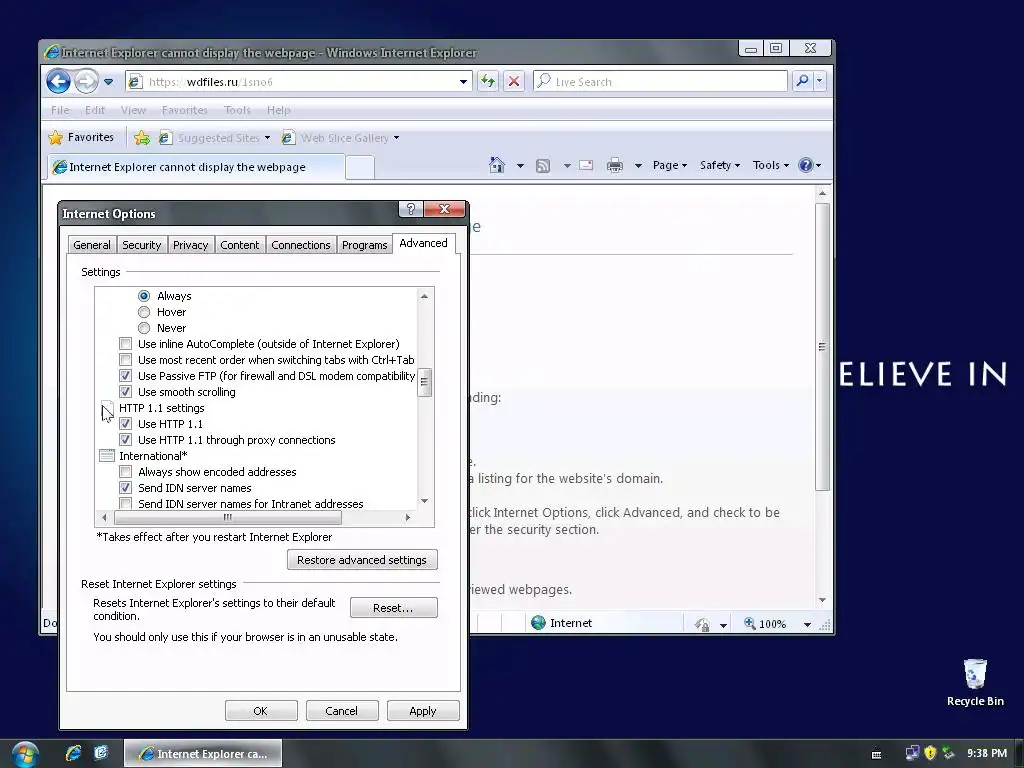This screenshot has height=768, width=1024.
Task: Open Home button dropdown arrow
Action: [x=520, y=166]
